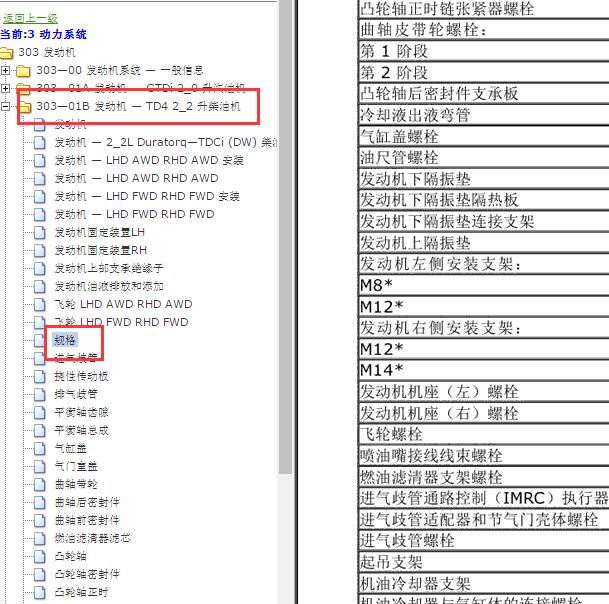Open 凸轮轴密封件 page

point(87,574)
